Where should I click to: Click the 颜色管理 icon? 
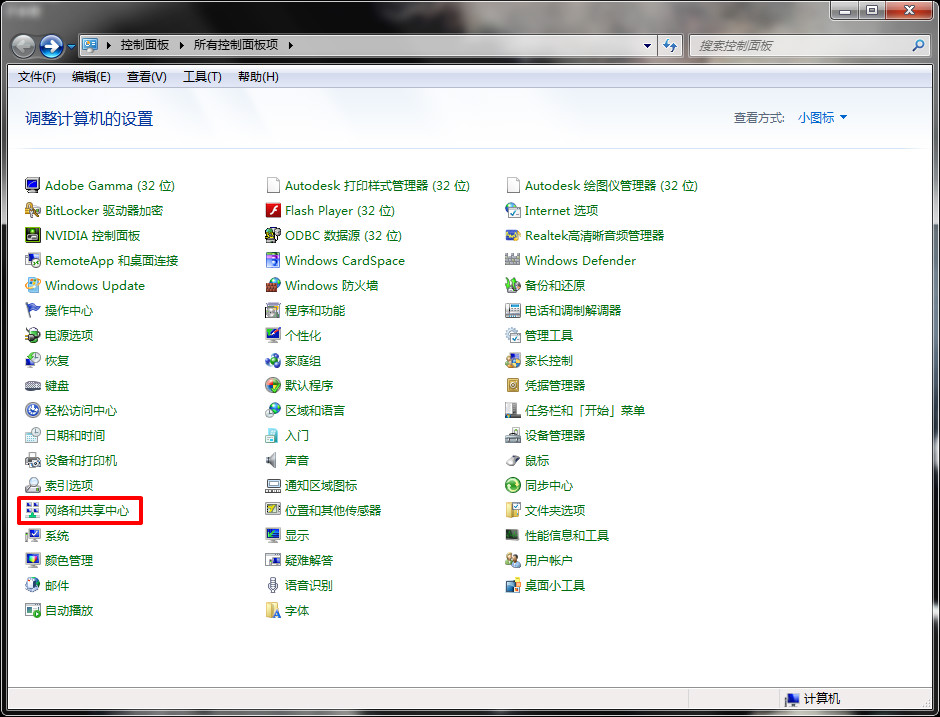click(x=32, y=560)
